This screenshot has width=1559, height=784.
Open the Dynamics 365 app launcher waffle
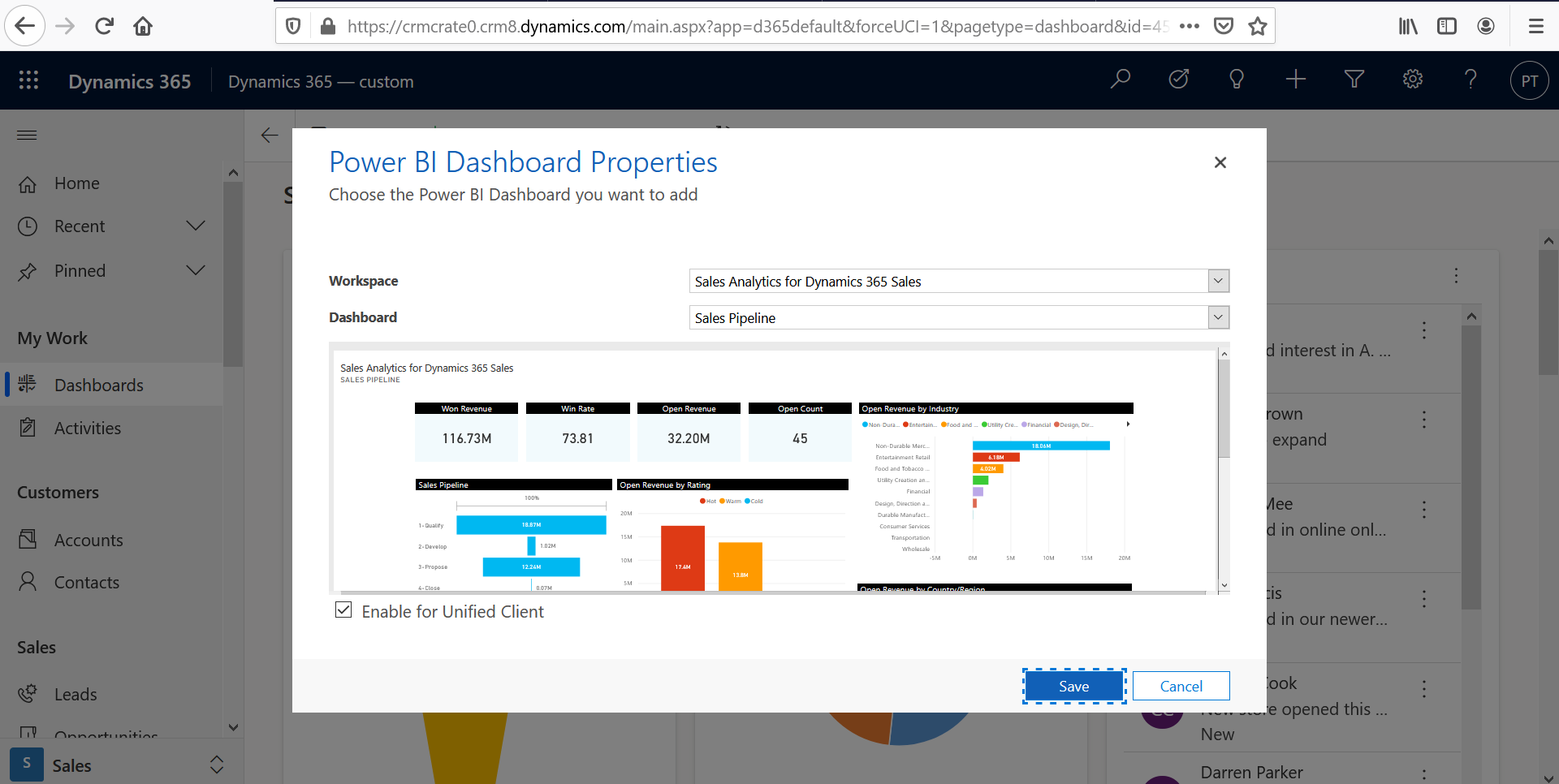tap(28, 80)
